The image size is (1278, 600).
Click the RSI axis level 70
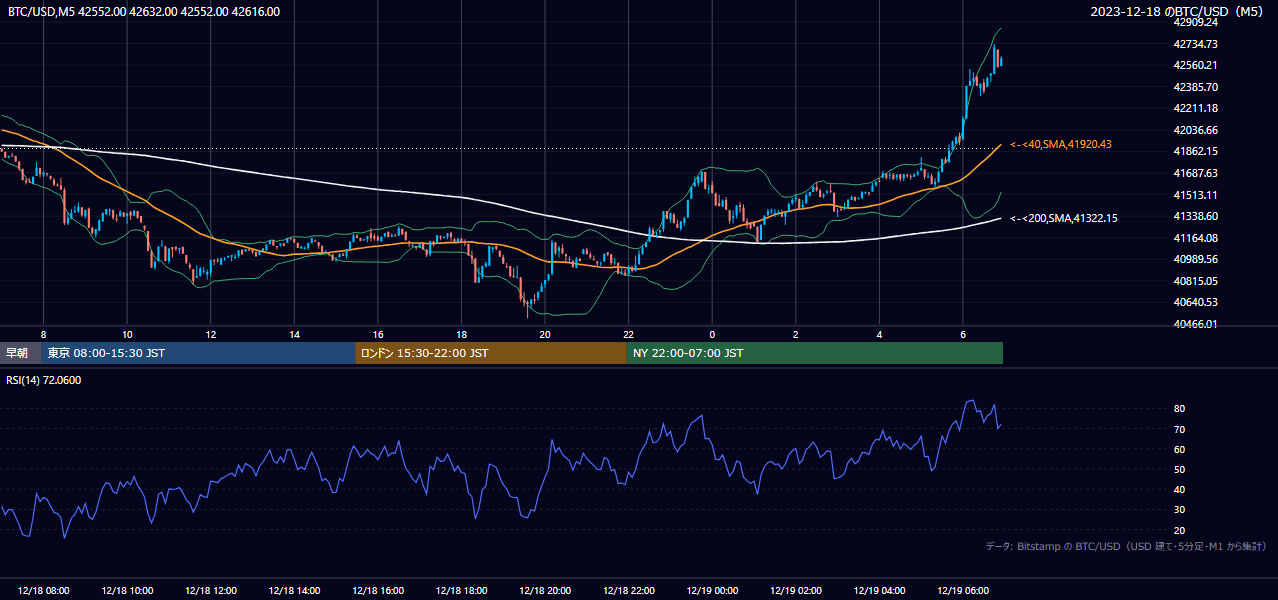[x=1180, y=429]
